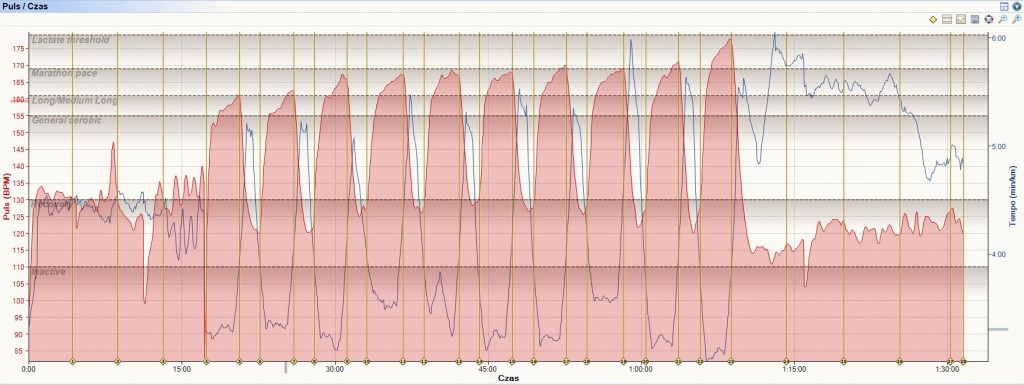Select the Tempo (min/km) right axis title
This screenshot has width=1024, height=385.
click(x=1013, y=196)
